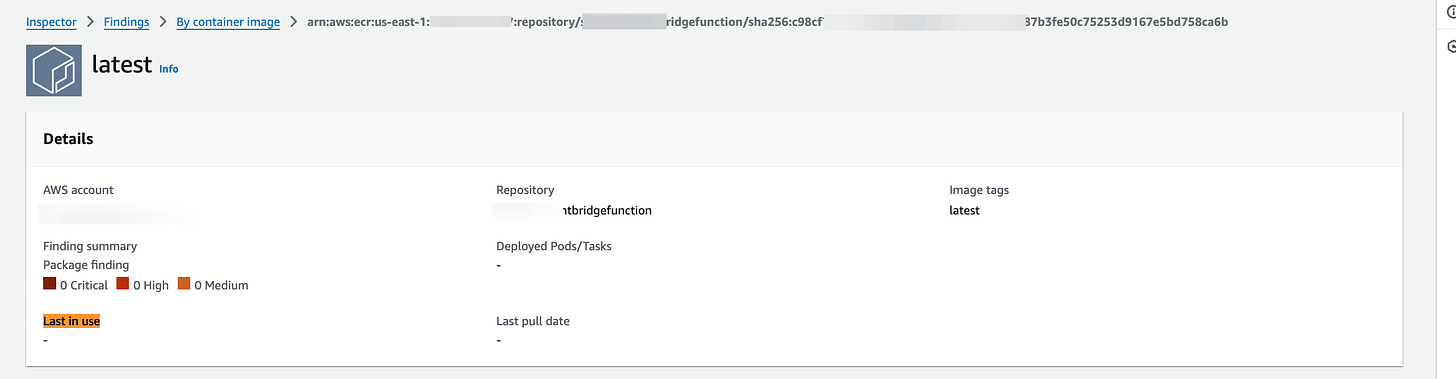Screen dimensions: 1456x379
Task: Click chevron after By container image
Action: (x=293, y=21)
